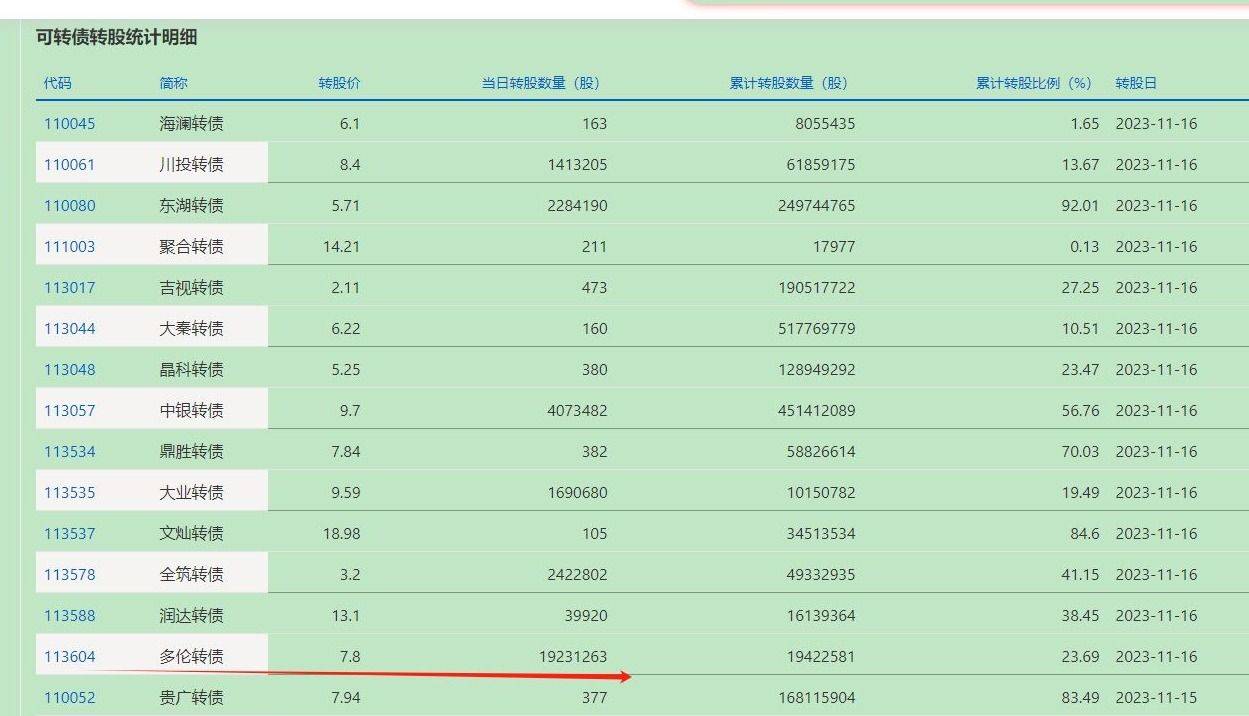Select bond name 东湖转债
The image size is (1249, 716).
click(x=191, y=206)
